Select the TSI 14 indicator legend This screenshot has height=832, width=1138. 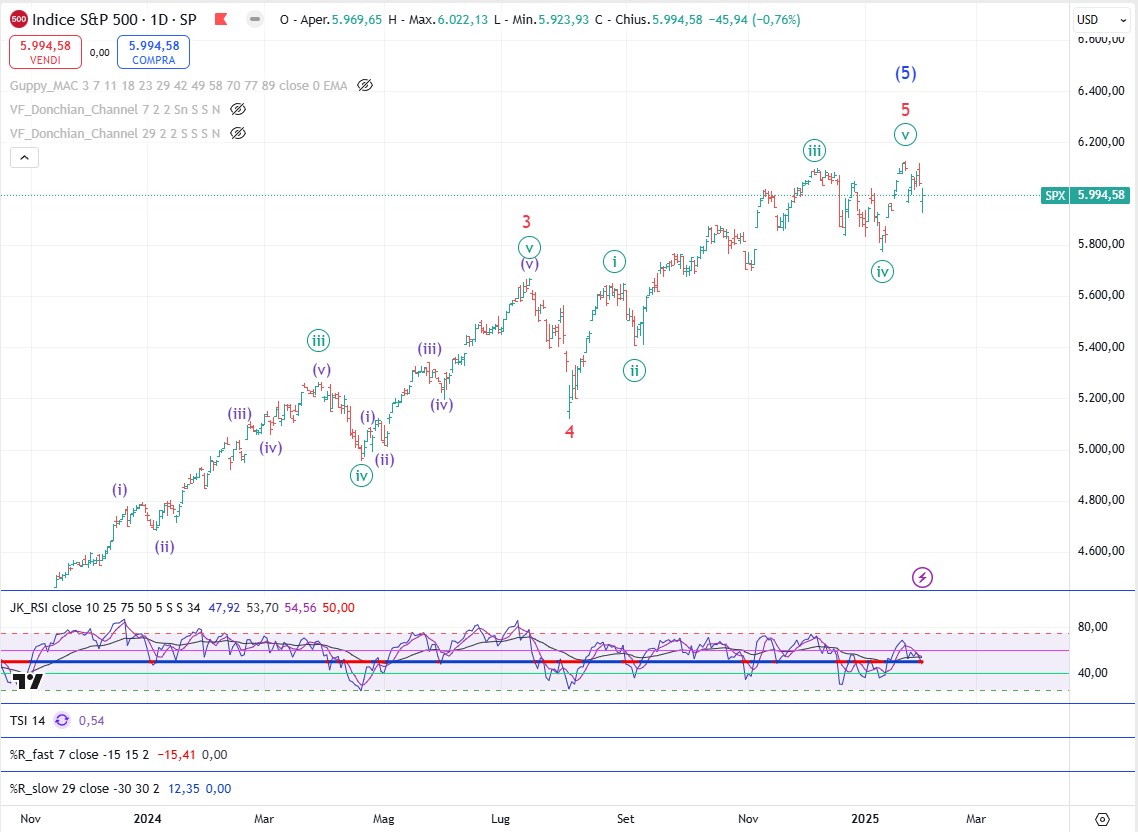[x=28, y=720]
